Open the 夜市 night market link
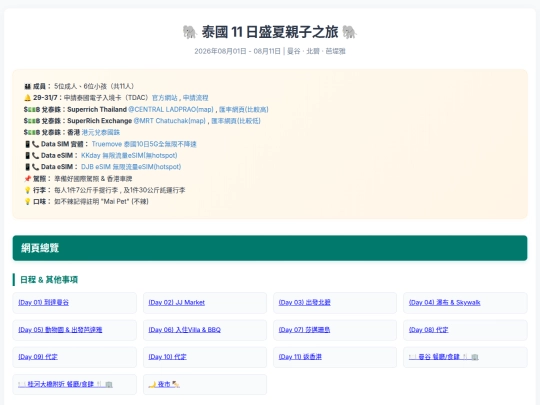This screenshot has width=540, height=405. pyautogui.click(x=164, y=384)
